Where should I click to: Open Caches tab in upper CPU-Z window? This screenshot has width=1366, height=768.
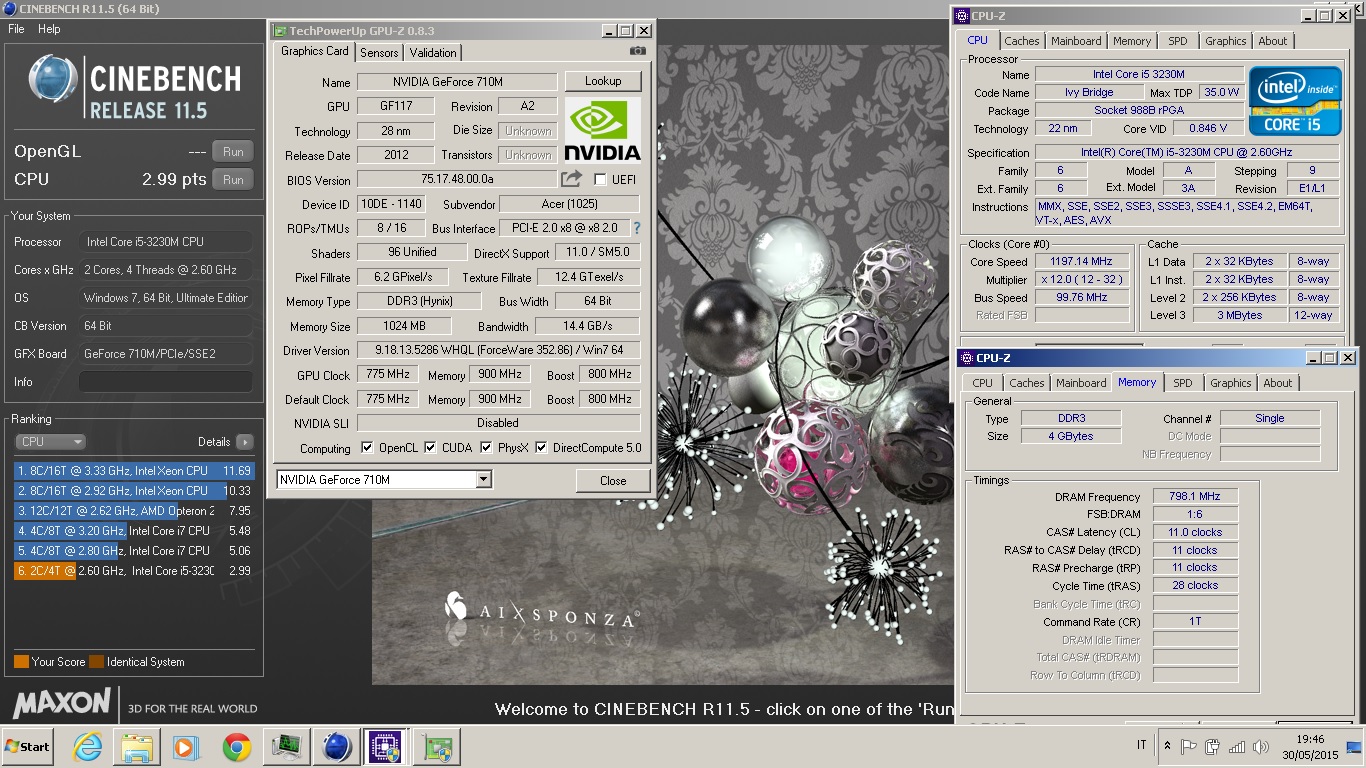pyautogui.click(x=1021, y=41)
